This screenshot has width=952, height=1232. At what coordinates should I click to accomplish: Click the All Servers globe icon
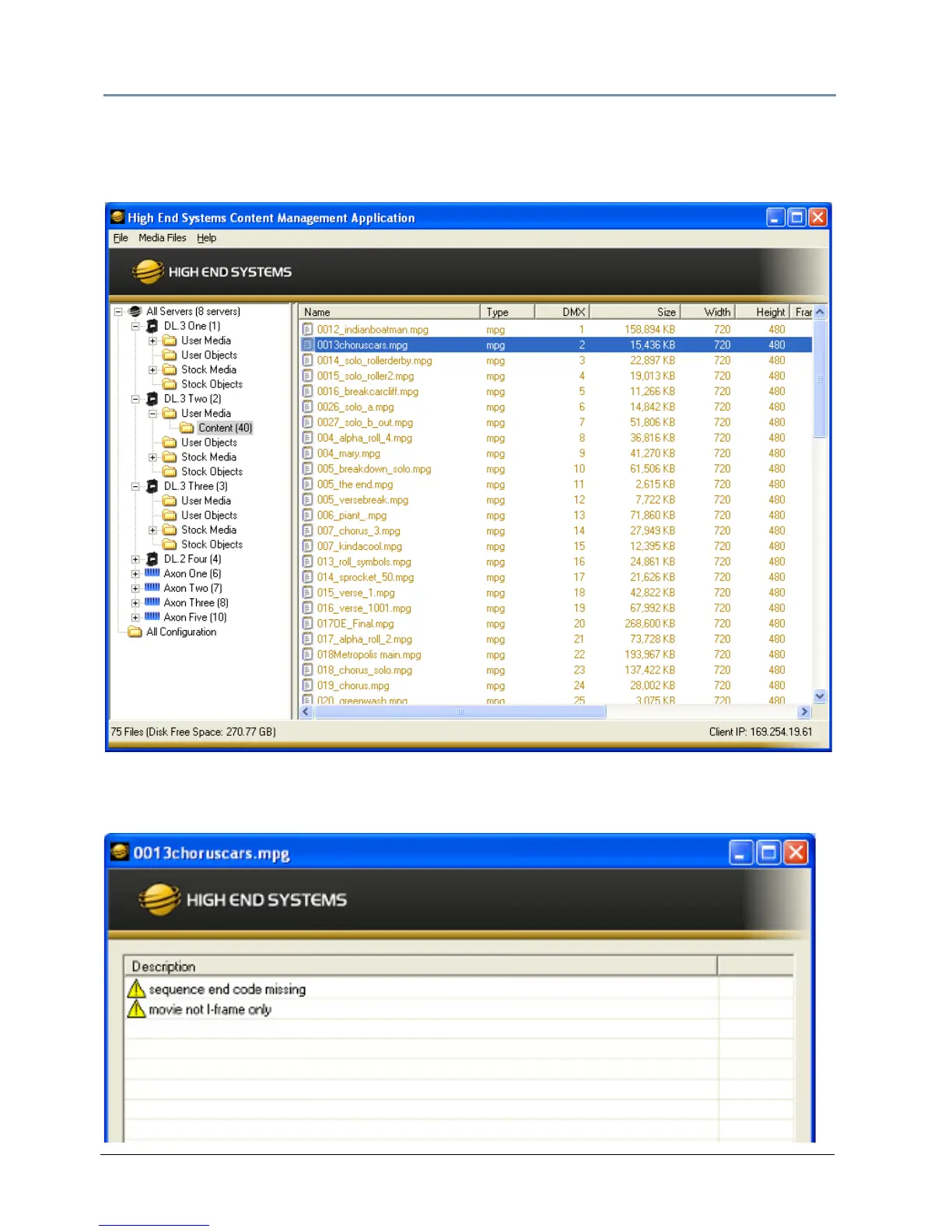click(x=135, y=311)
